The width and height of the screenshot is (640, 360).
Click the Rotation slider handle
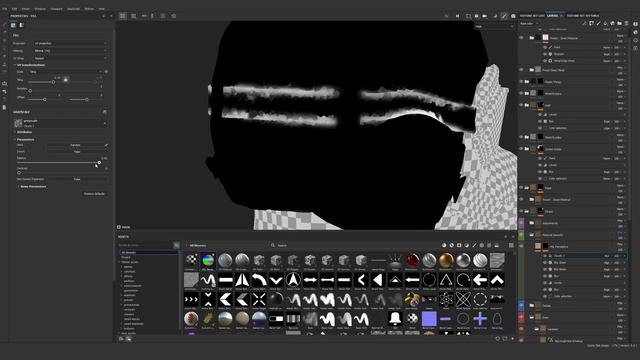pos(30,91)
